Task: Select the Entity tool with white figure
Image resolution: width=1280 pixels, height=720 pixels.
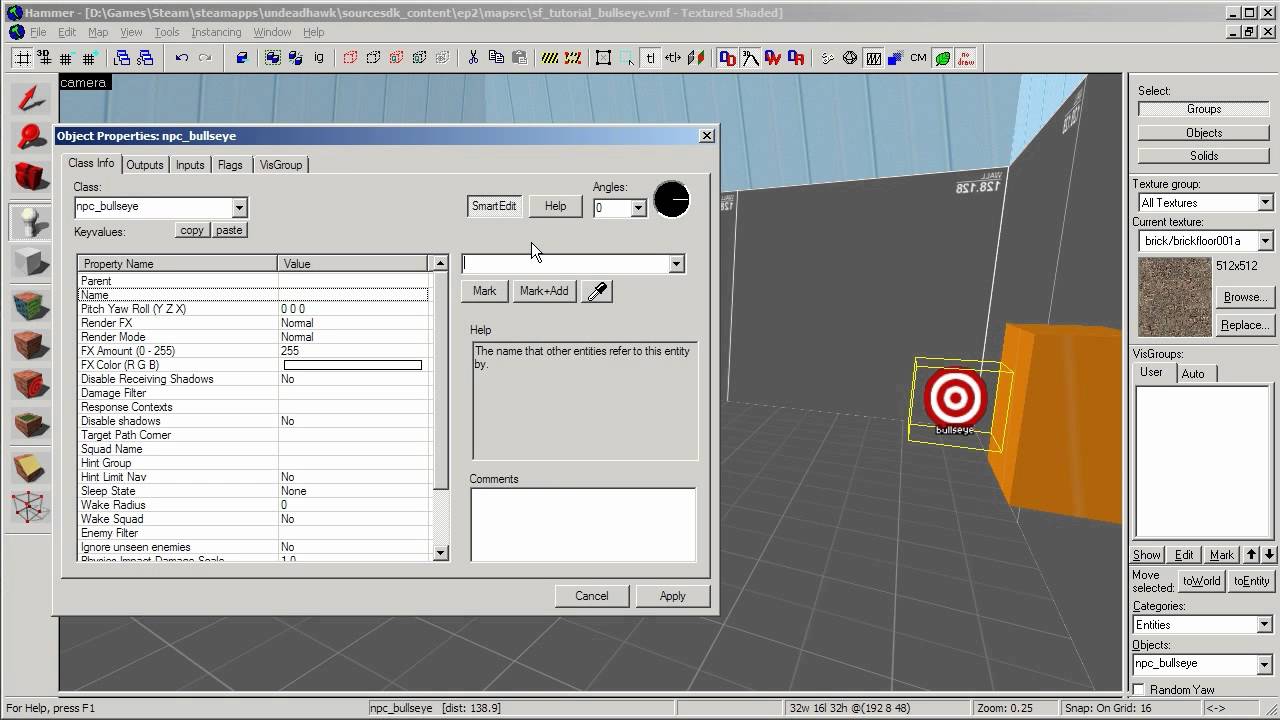Action: (x=31, y=221)
